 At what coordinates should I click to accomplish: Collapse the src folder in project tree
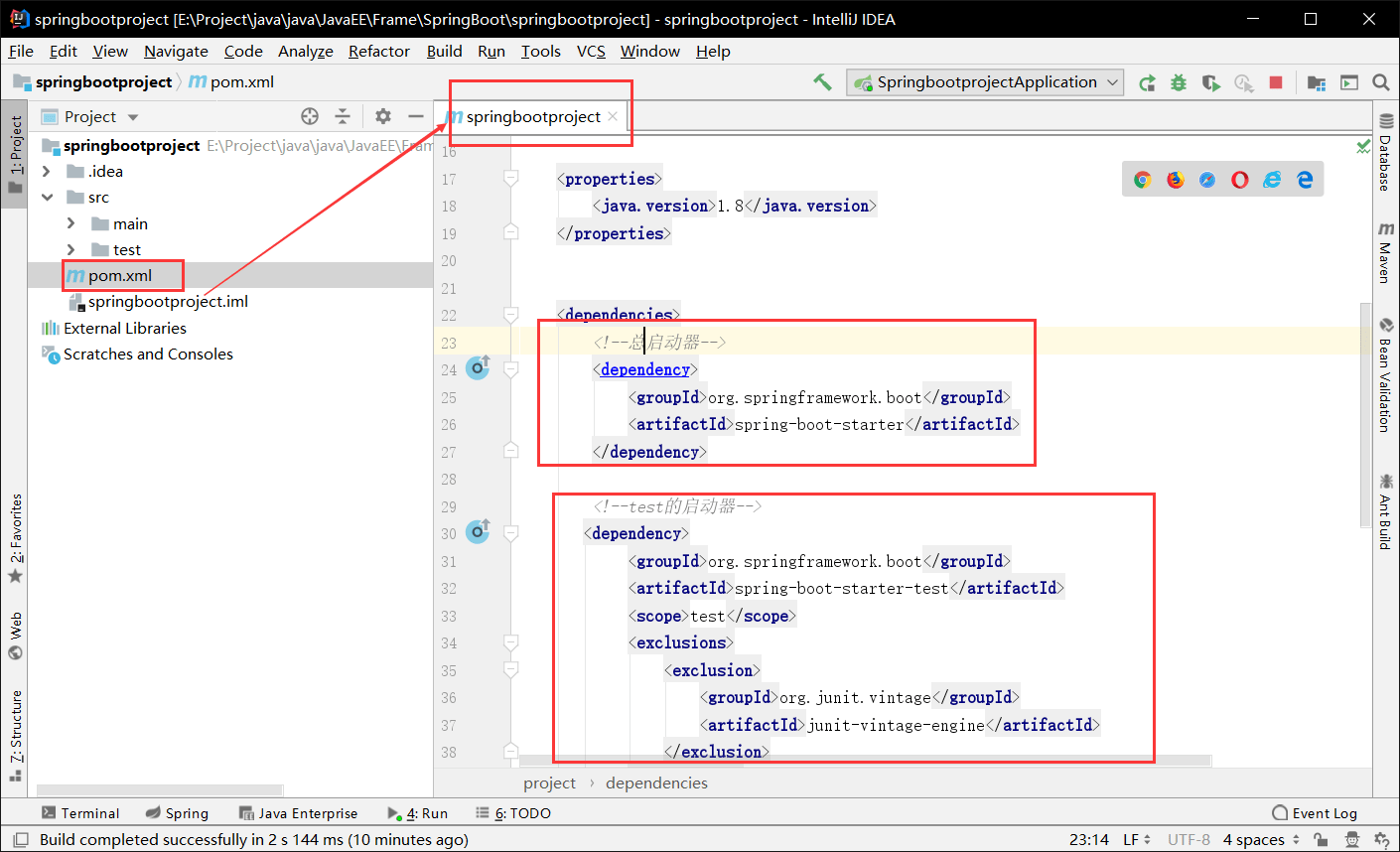47,198
